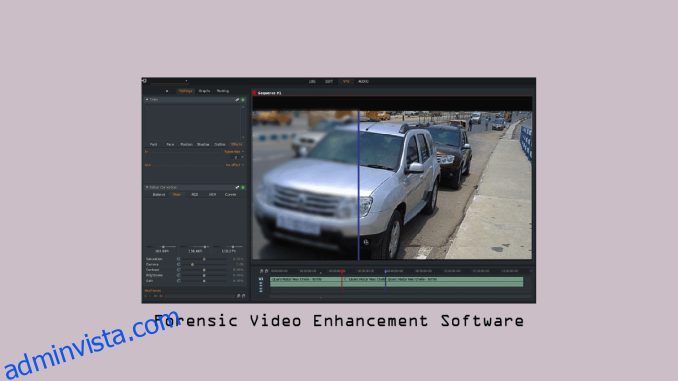
Task: Click the Sequence #1 viewer title
Action: (x=269, y=93)
